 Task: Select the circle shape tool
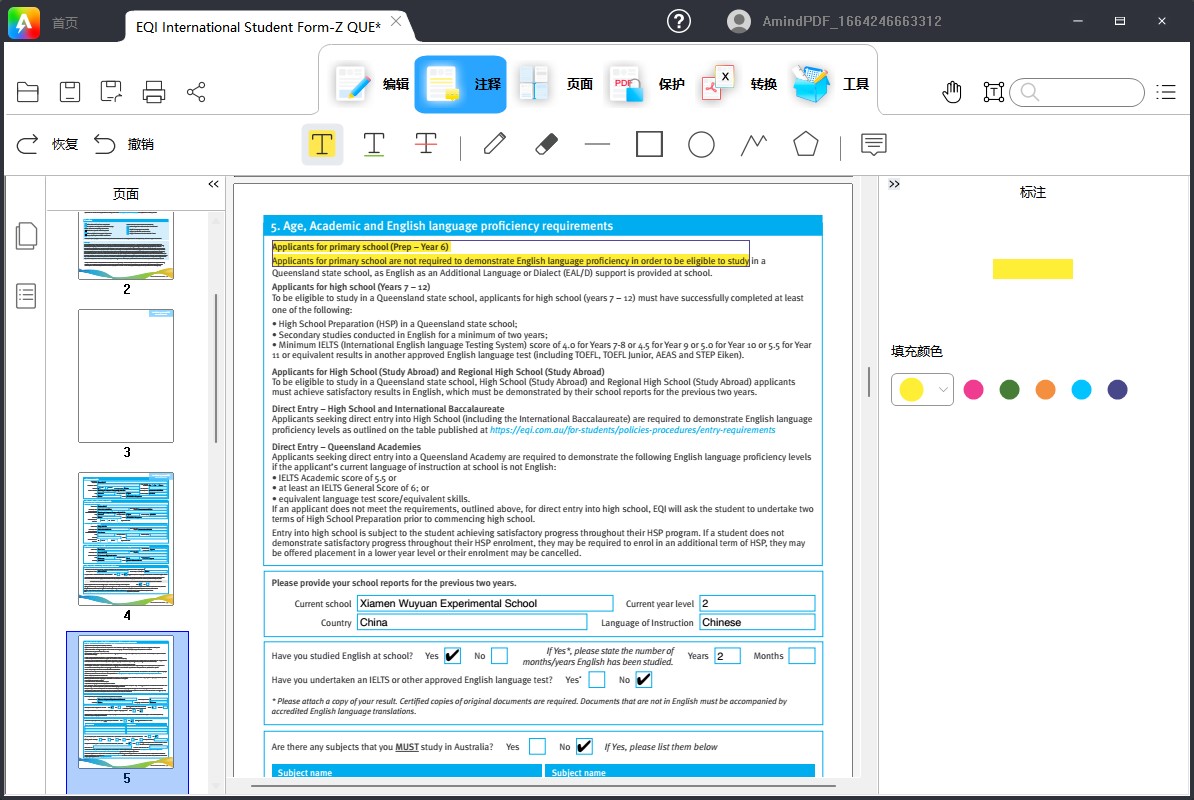(701, 144)
